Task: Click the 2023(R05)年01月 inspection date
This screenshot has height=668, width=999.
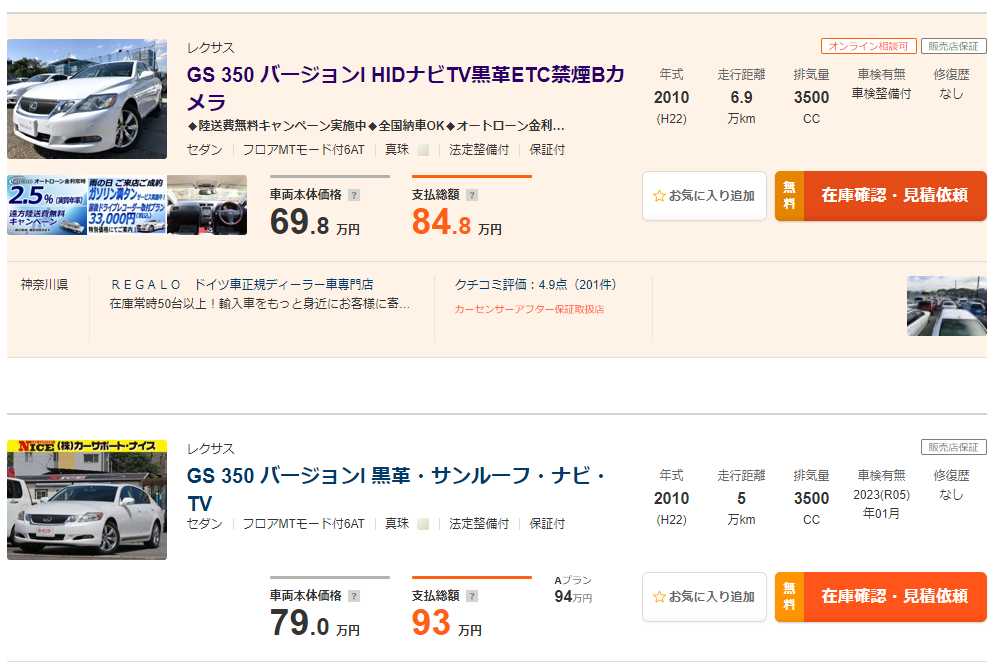Action: [881, 504]
